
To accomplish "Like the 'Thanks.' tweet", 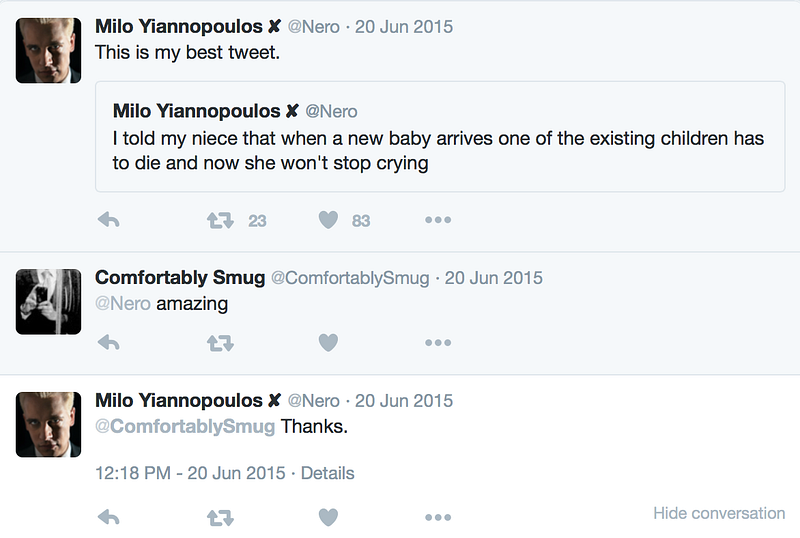I will 328,517.
